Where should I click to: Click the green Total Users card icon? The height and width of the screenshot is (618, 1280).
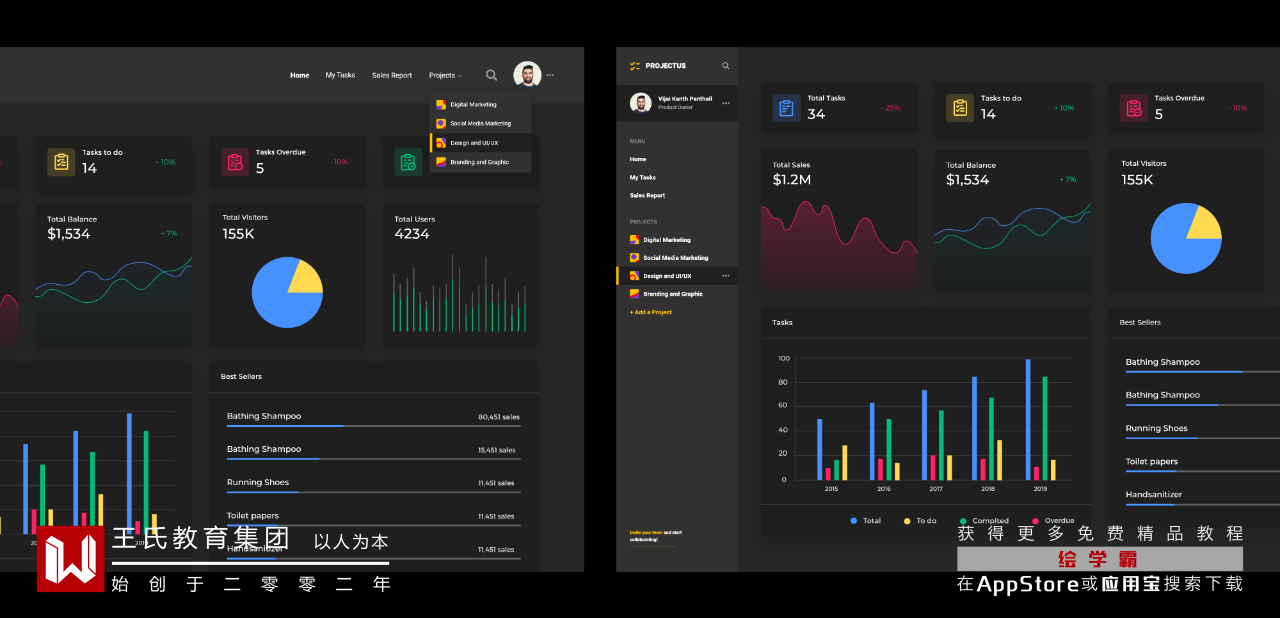pos(408,162)
